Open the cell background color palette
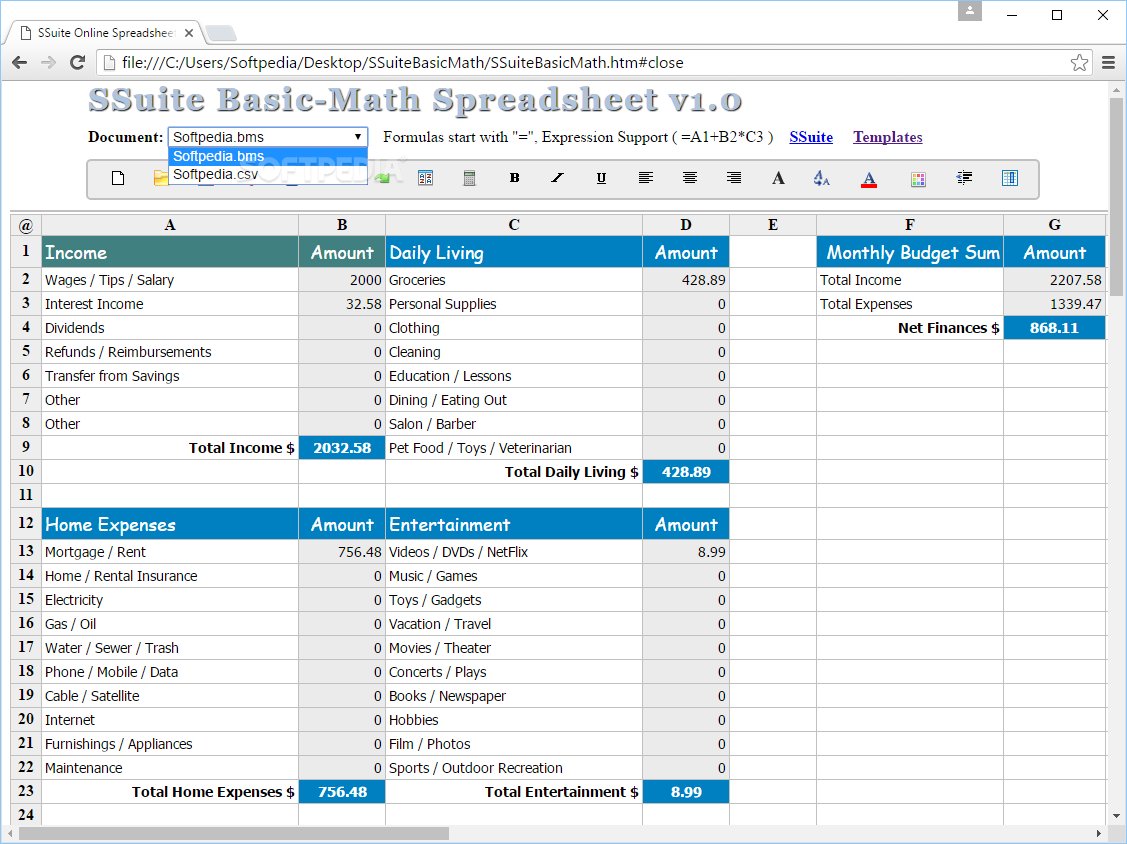The height and width of the screenshot is (844, 1127). pos(918,179)
